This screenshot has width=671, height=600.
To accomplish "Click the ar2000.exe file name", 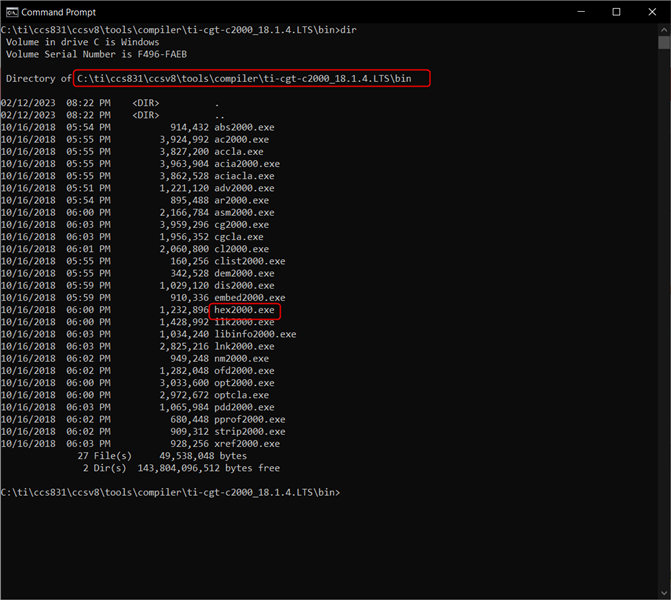I will [x=242, y=200].
